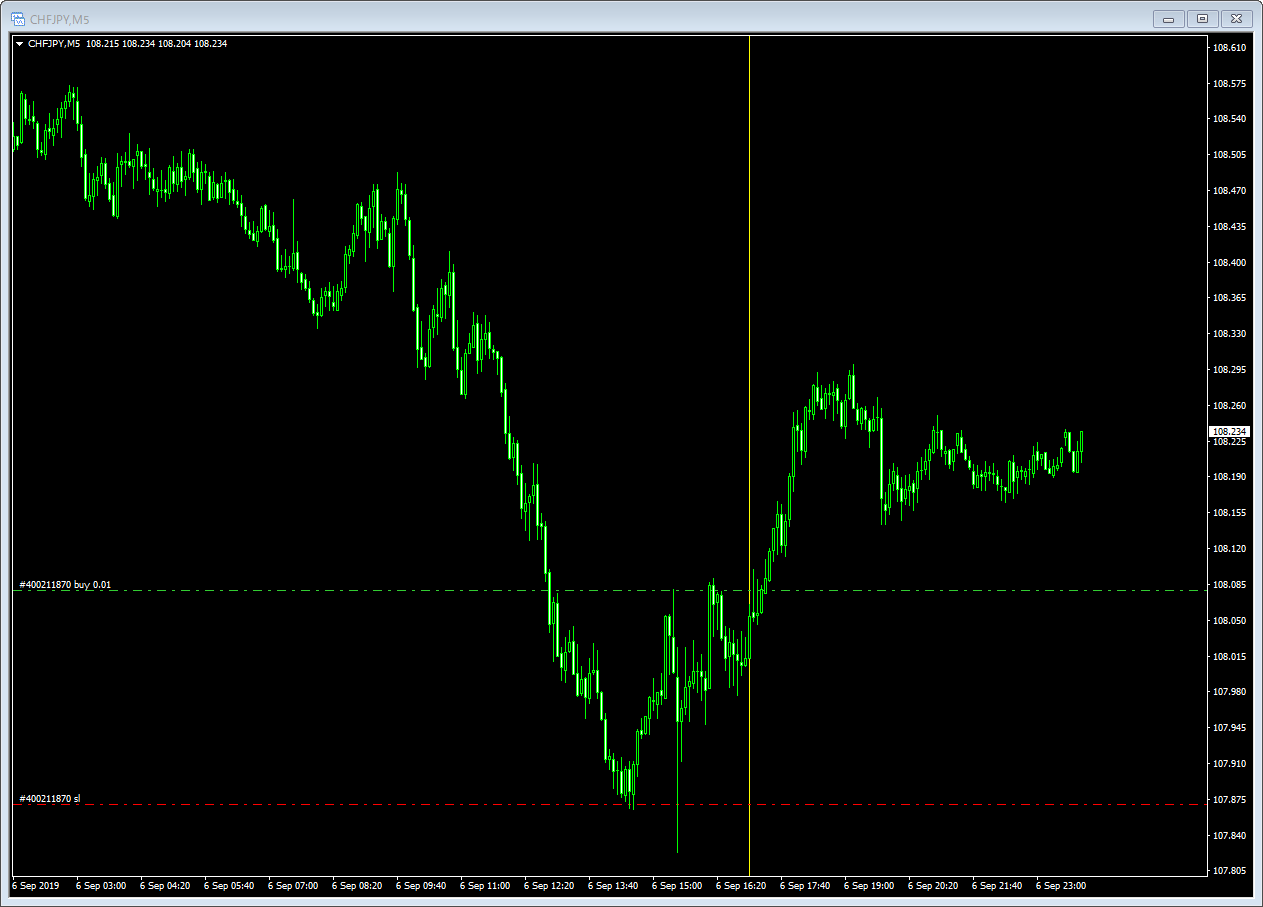The image size is (1263, 907).
Task: Click time axis label 6 Sep 13:40
Action: coord(613,886)
